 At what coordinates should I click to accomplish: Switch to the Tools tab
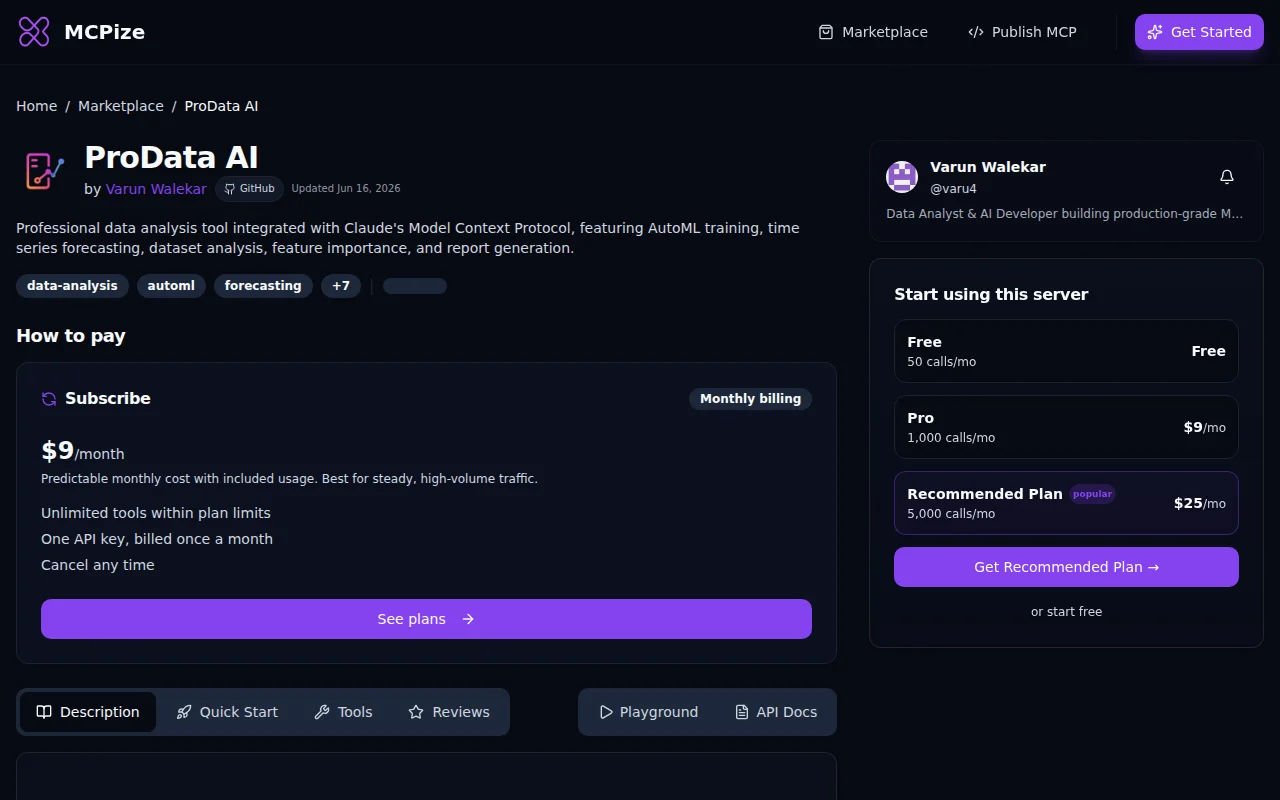tap(343, 712)
